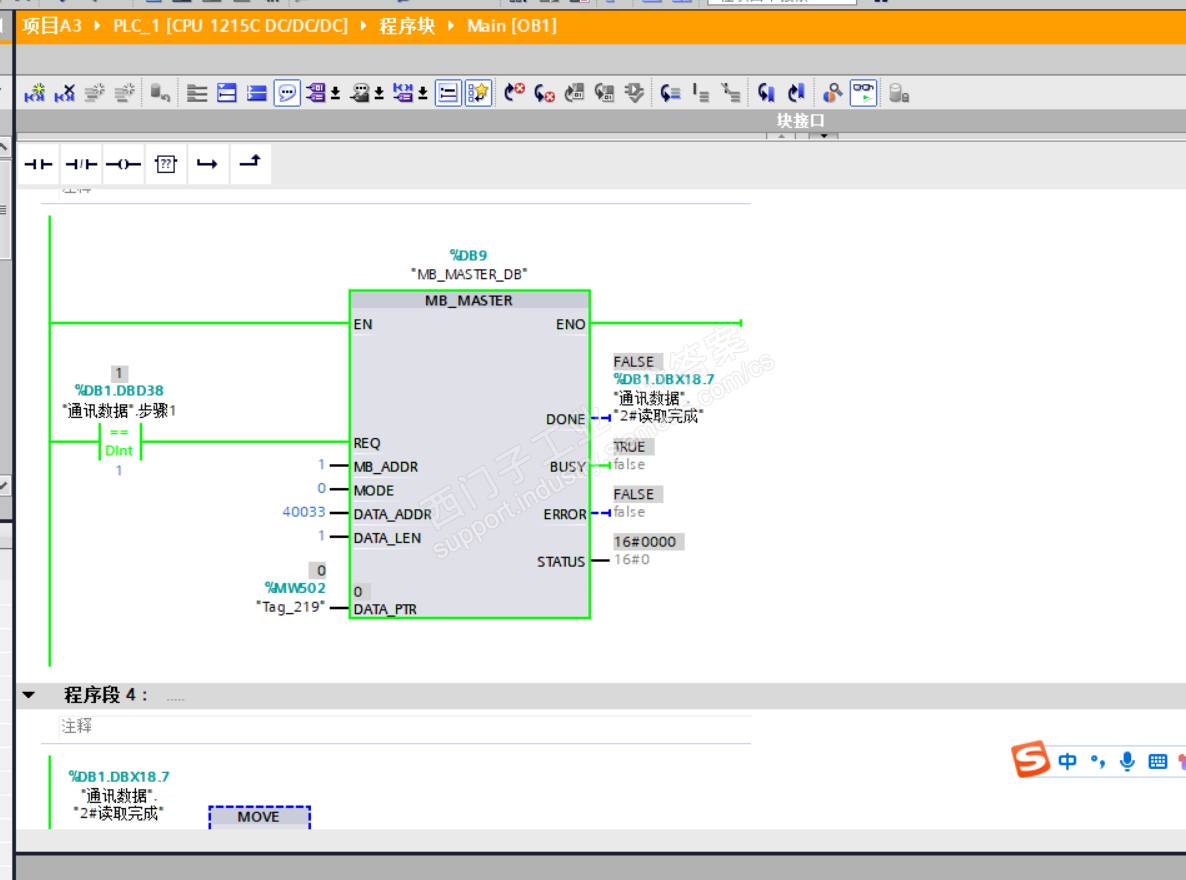This screenshot has height=880, width=1186.
Task: Click the checkmark arrow toolbar icon
Action: tap(635, 93)
